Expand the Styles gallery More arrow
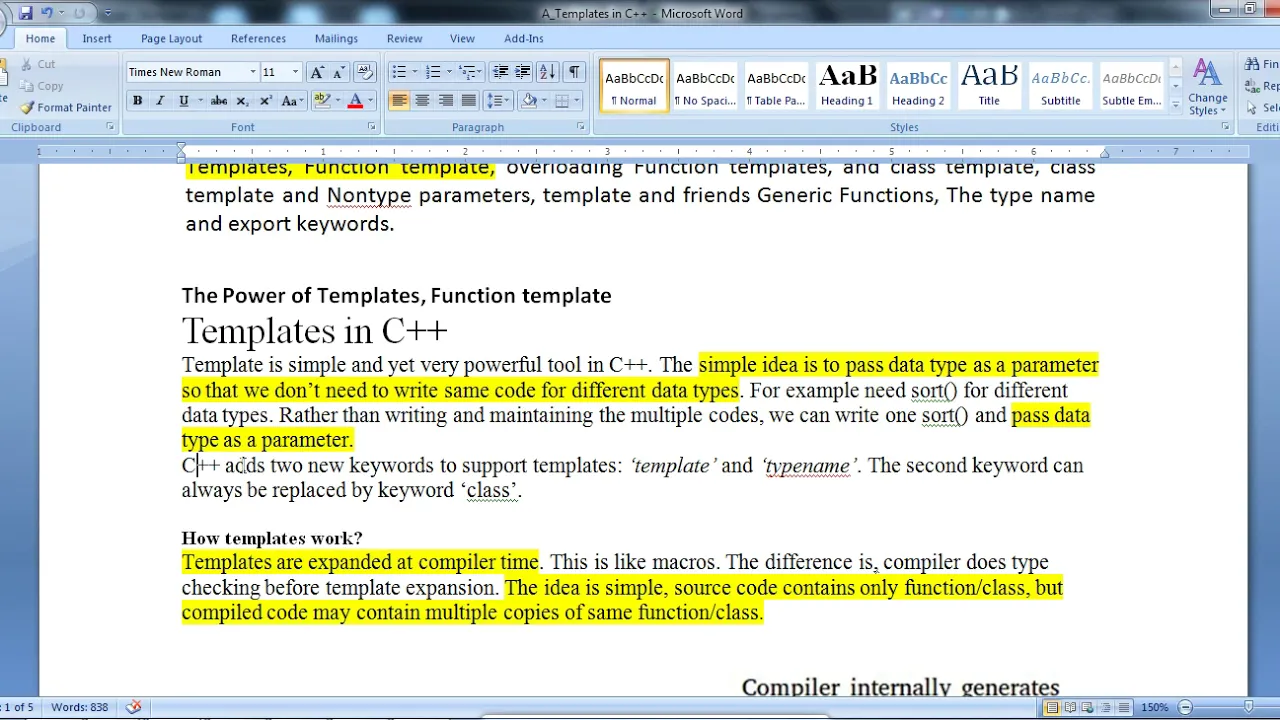Screen dimensions: 1280x720 pyautogui.click(x=1175, y=103)
